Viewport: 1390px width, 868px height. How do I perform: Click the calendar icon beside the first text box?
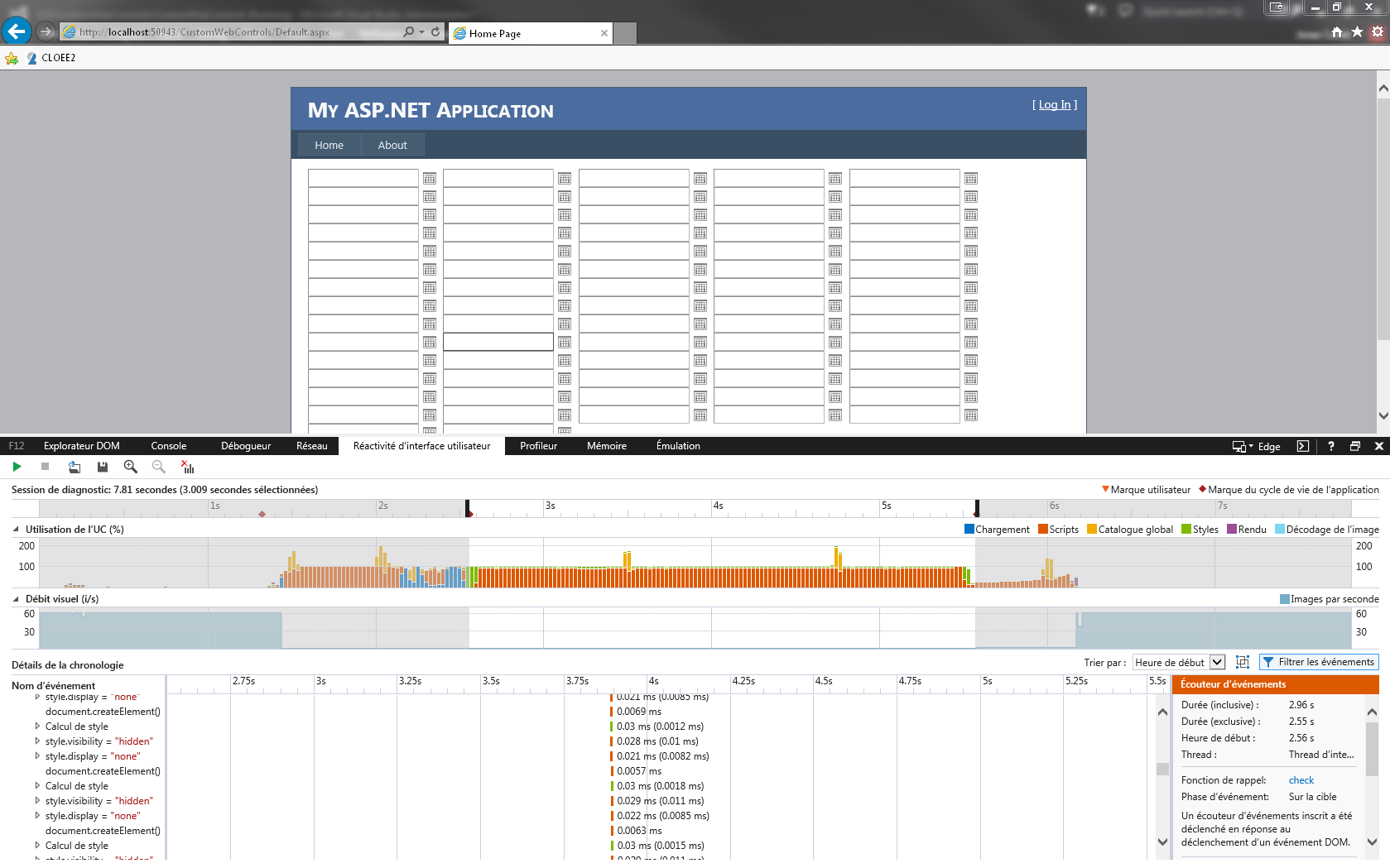pyautogui.click(x=430, y=179)
